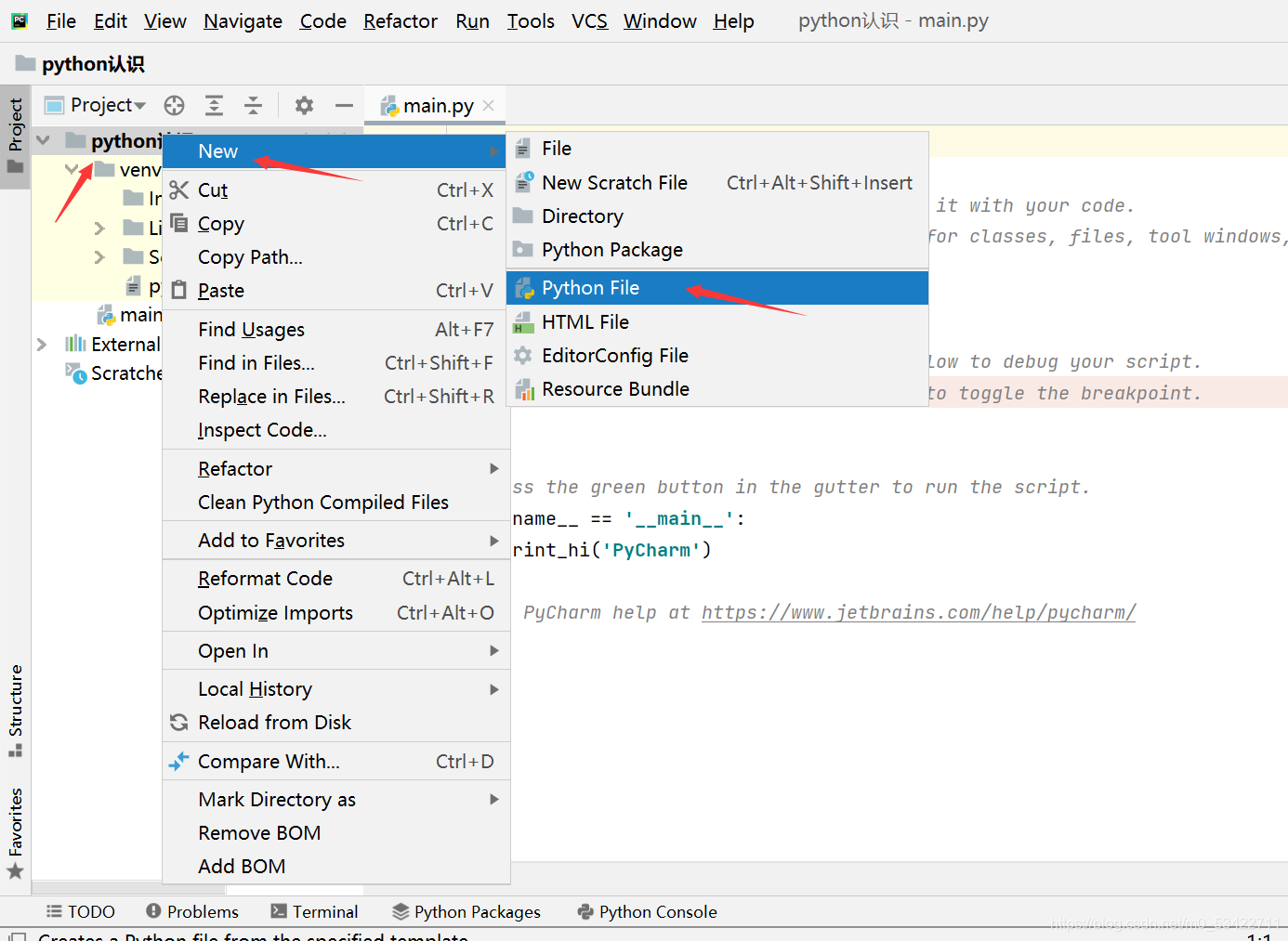
Task: Click the Collapse All icon in Project toolbar
Action: click(253, 105)
